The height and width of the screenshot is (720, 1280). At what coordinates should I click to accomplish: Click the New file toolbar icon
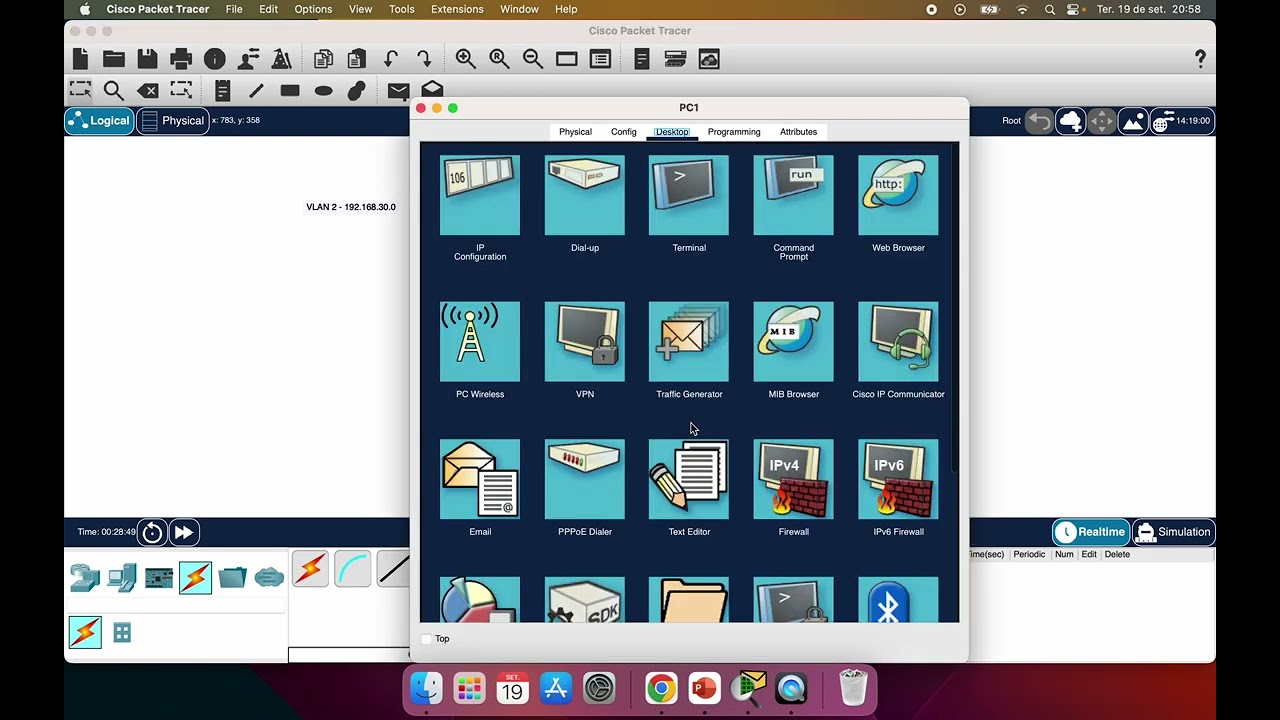[x=80, y=59]
